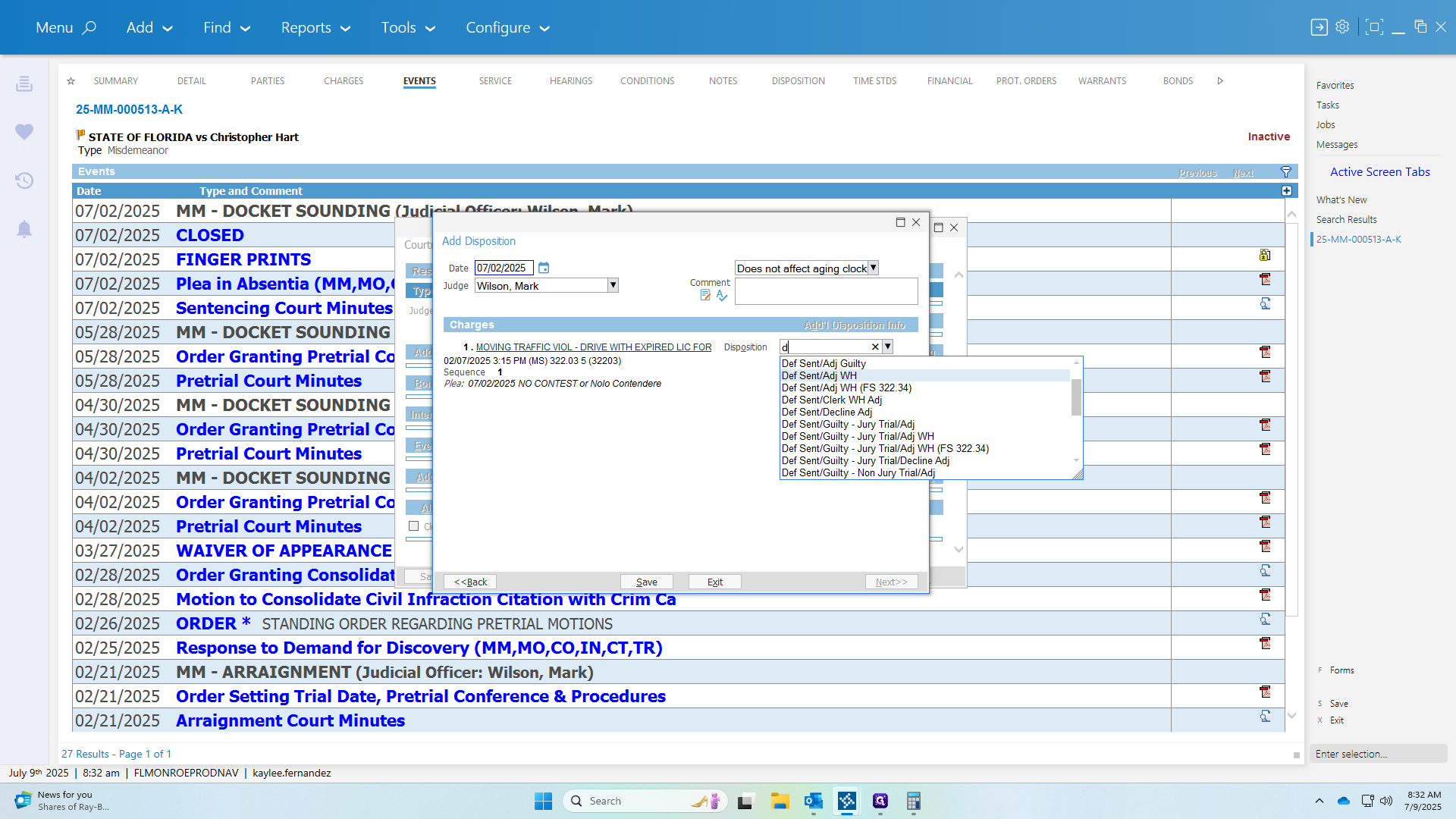Click the events list scroll down arrow

[x=1292, y=716]
